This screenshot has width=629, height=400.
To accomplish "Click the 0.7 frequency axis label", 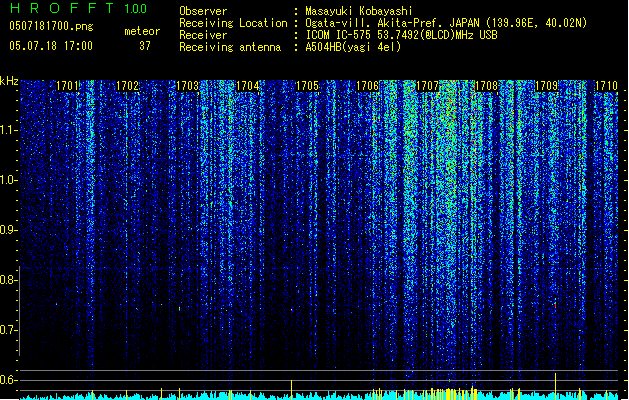I will coord(8,330).
